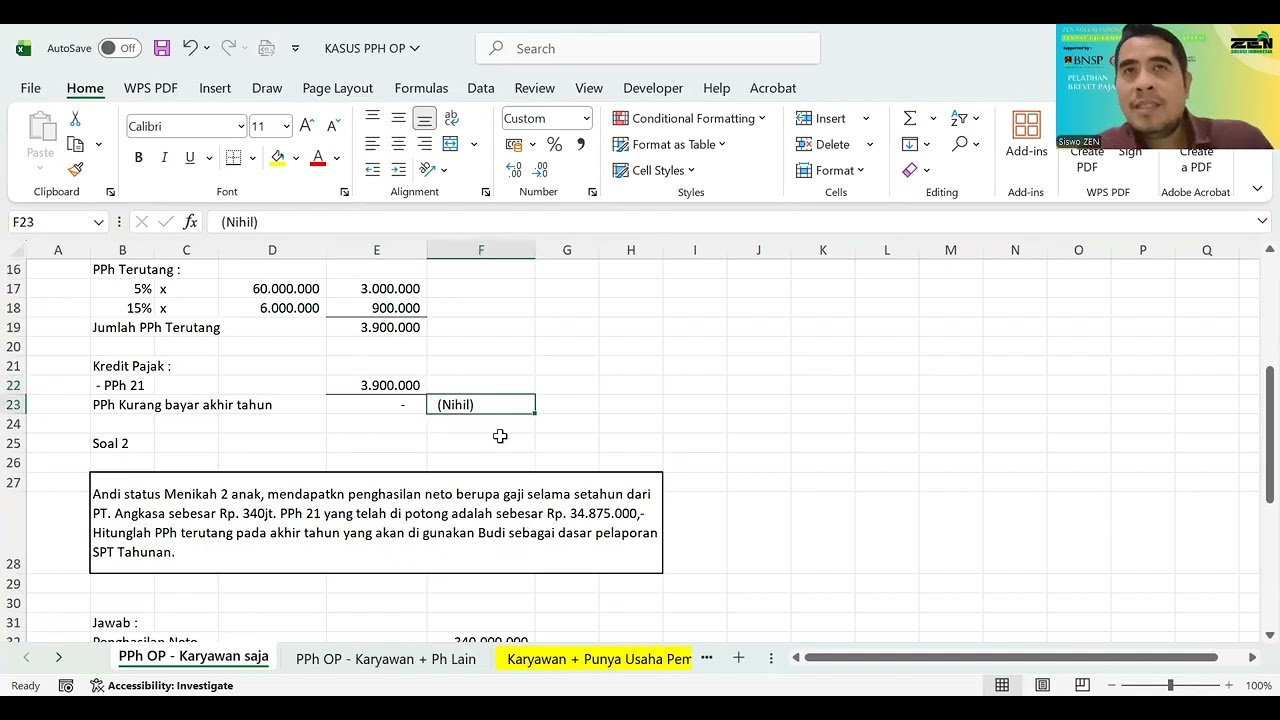
Task: Select cell E19 with 3.900.000
Action: 377,328
